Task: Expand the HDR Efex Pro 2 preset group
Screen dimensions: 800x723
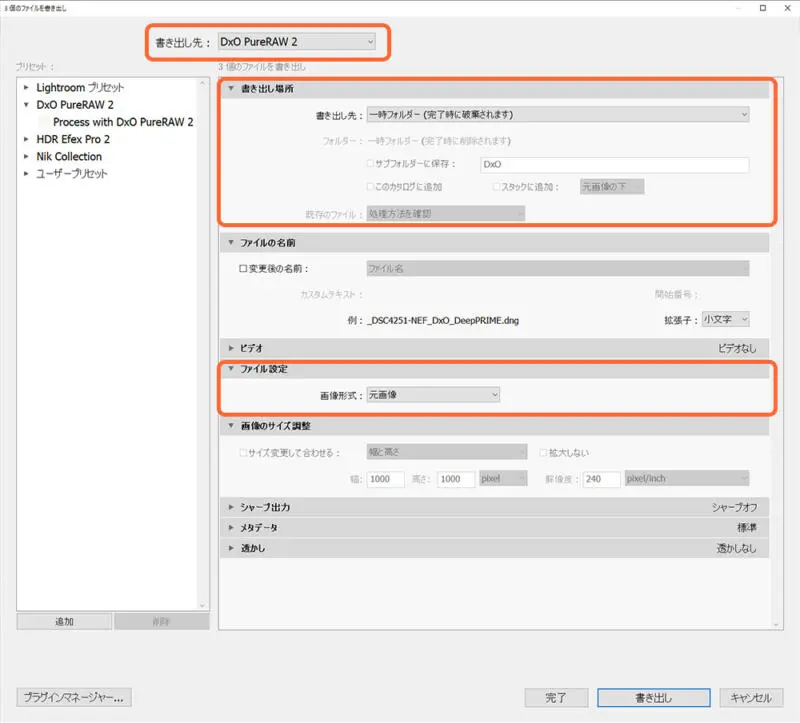Action: (x=26, y=139)
